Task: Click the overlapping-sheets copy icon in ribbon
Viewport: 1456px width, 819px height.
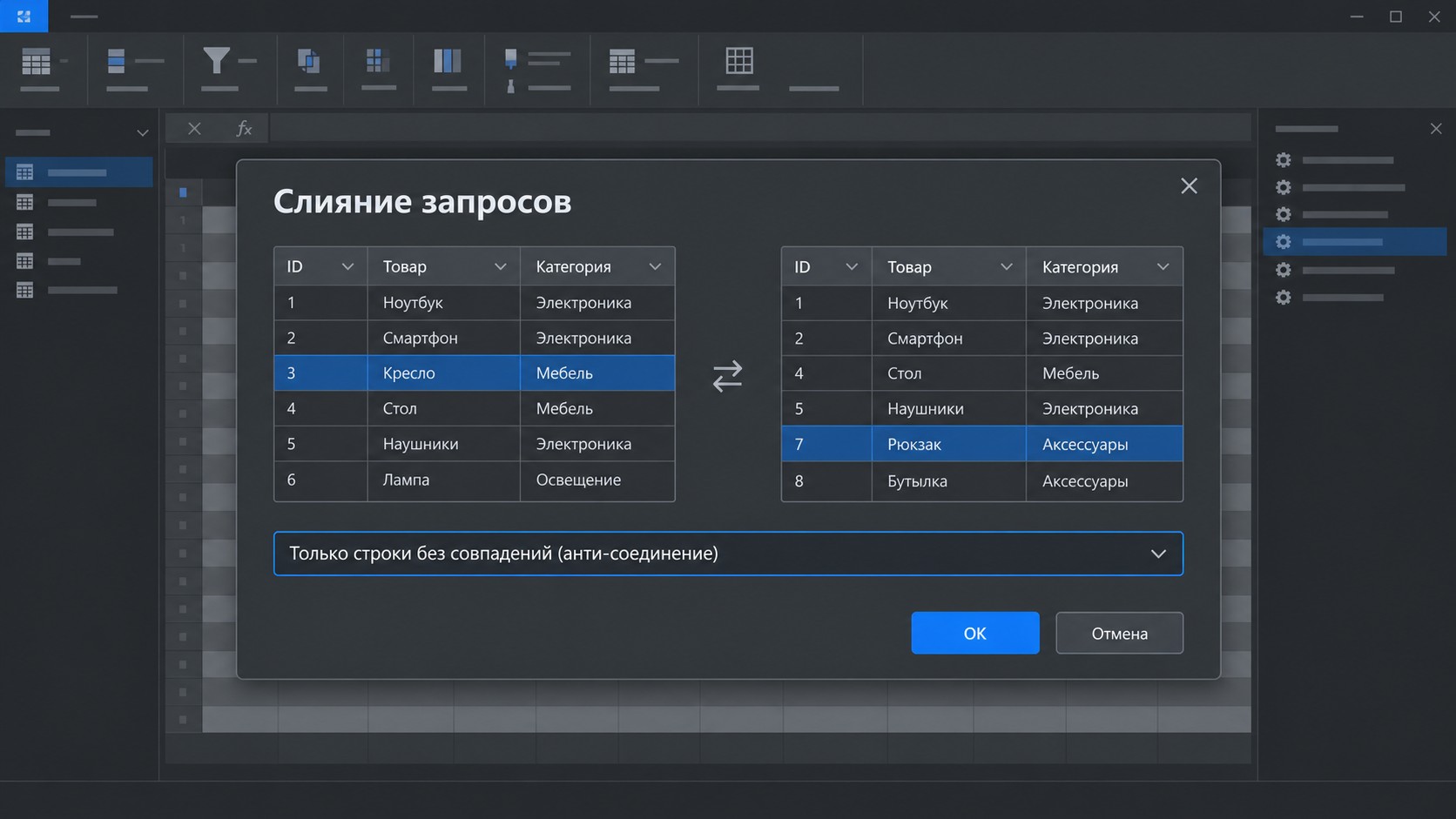Action: pos(309,61)
